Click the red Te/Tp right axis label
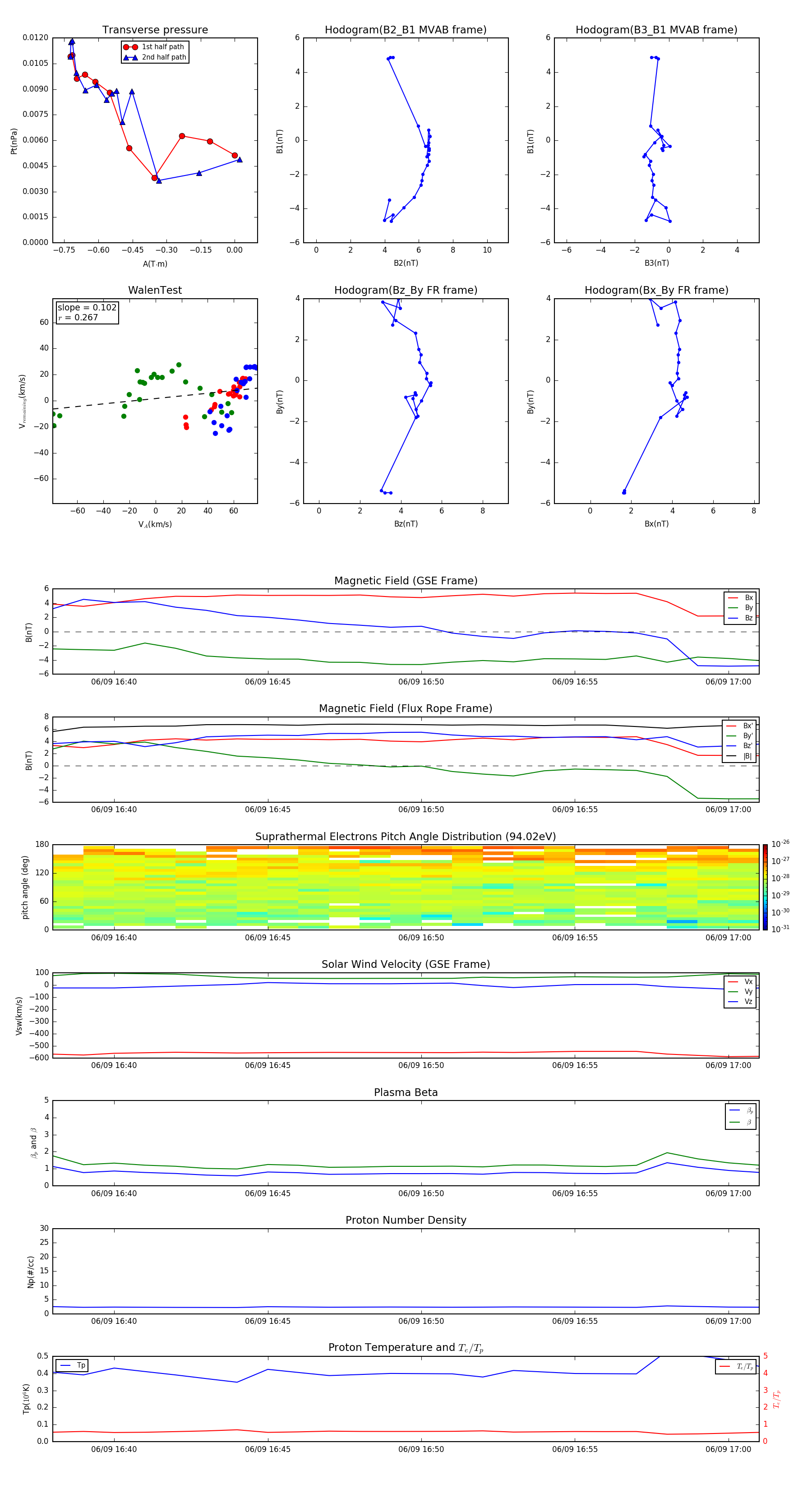This screenshot has height=1489, width=812. pyautogui.click(x=777, y=1399)
